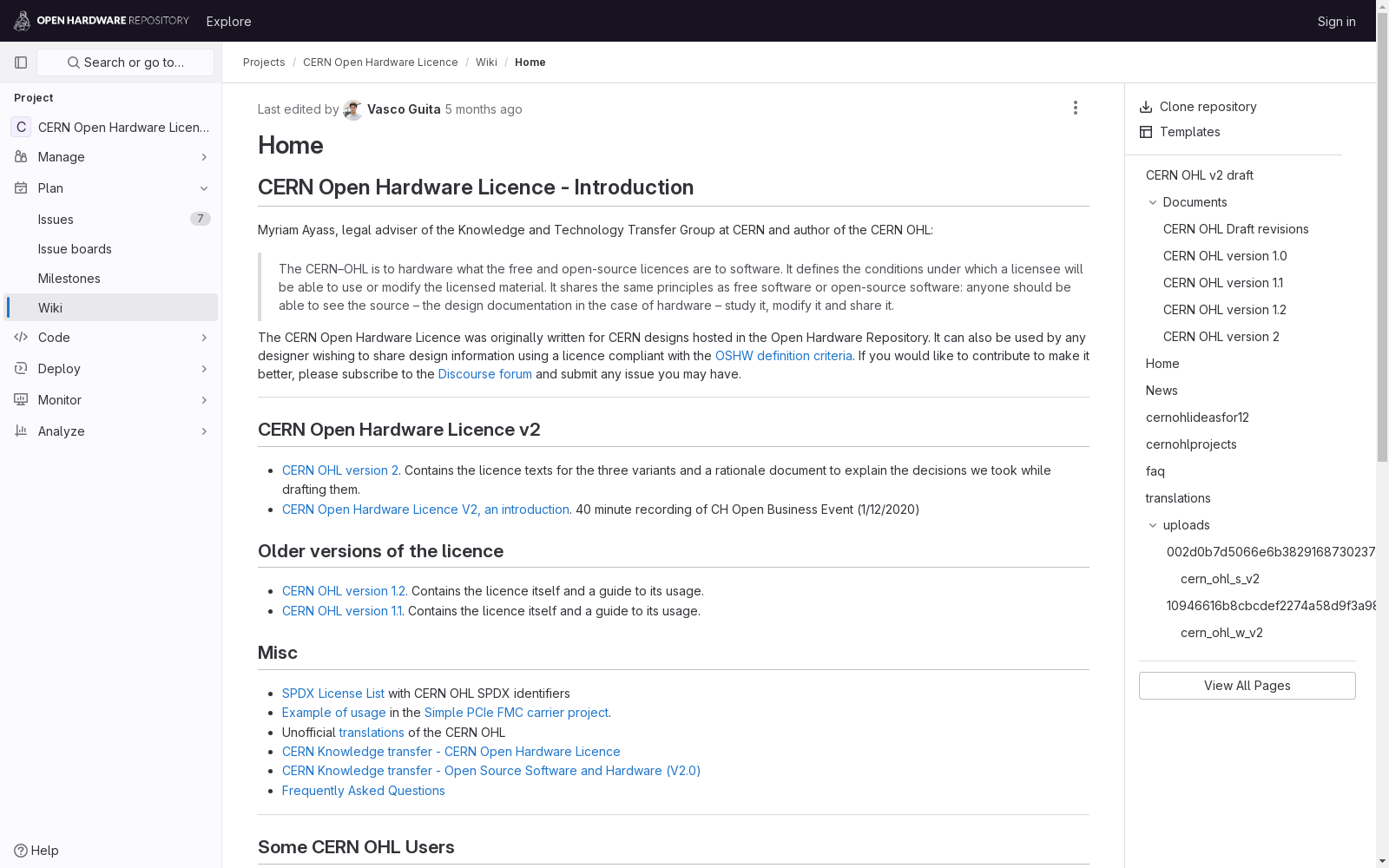1389x868 pixels.
Task: Collapse the uploads tree chevron
Action: point(1153,525)
